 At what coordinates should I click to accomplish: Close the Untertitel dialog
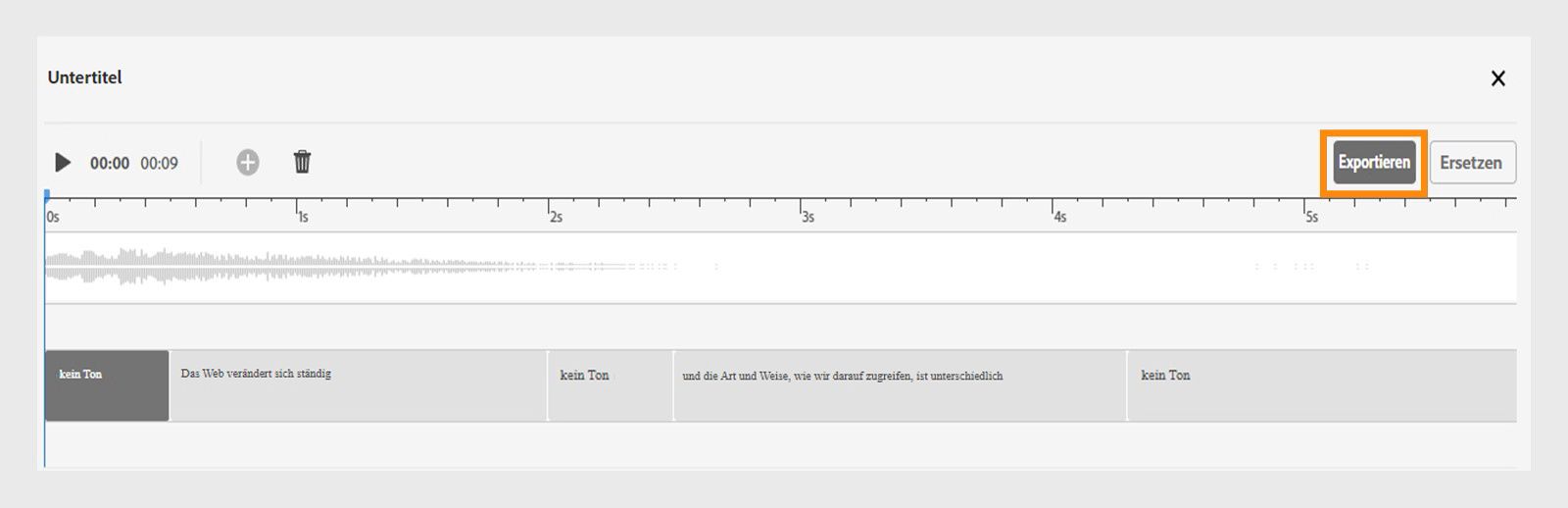click(x=1497, y=78)
